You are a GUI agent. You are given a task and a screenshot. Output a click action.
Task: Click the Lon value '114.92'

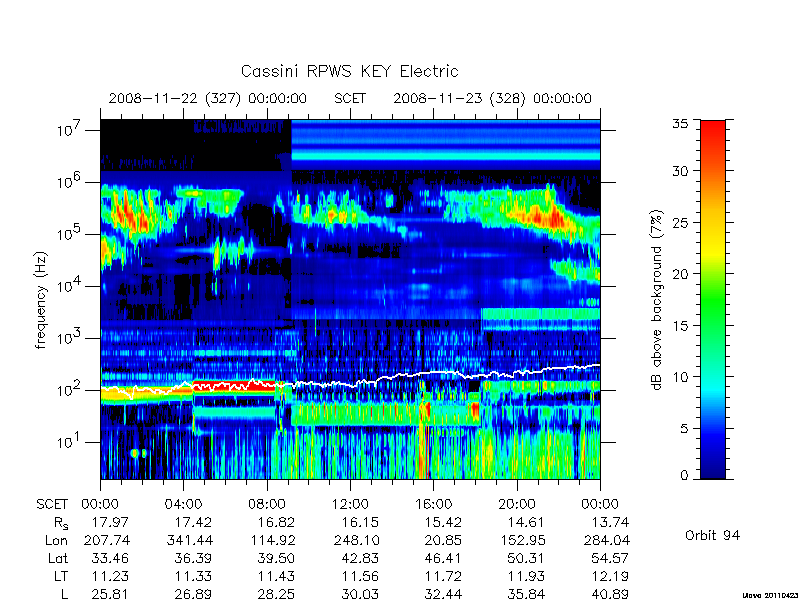[273, 540]
